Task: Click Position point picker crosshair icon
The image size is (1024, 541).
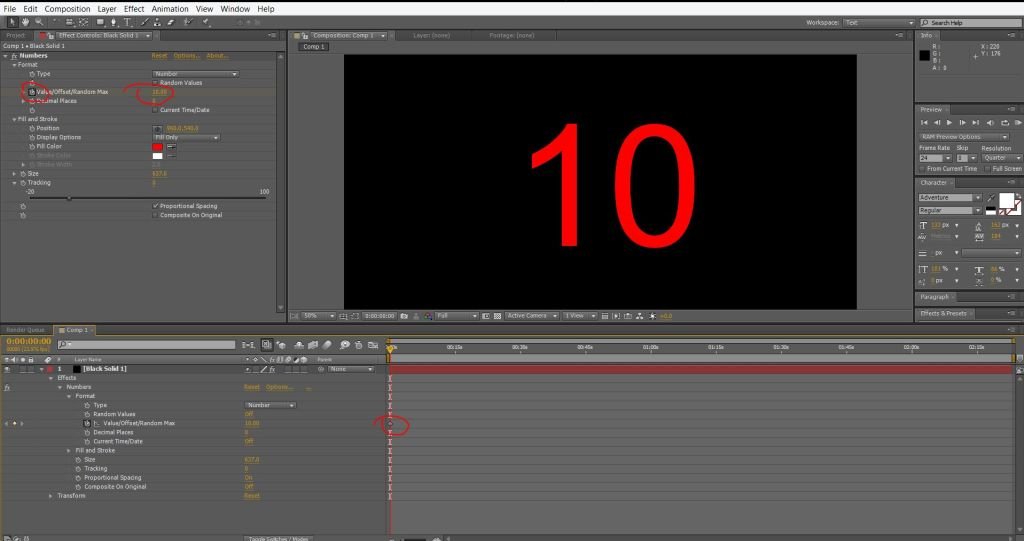Action: tap(157, 129)
